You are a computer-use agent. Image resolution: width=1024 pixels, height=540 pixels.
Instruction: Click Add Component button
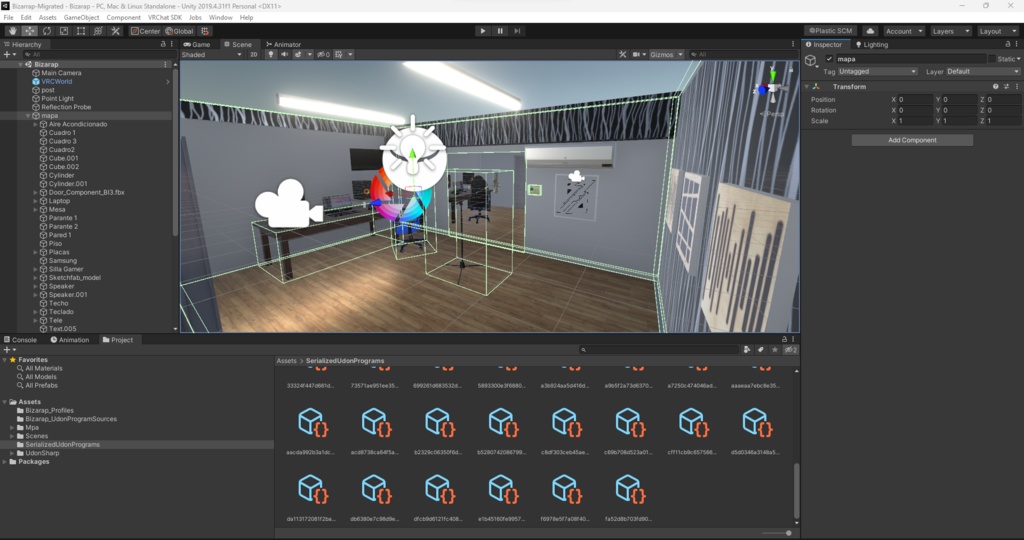click(912, 140)
